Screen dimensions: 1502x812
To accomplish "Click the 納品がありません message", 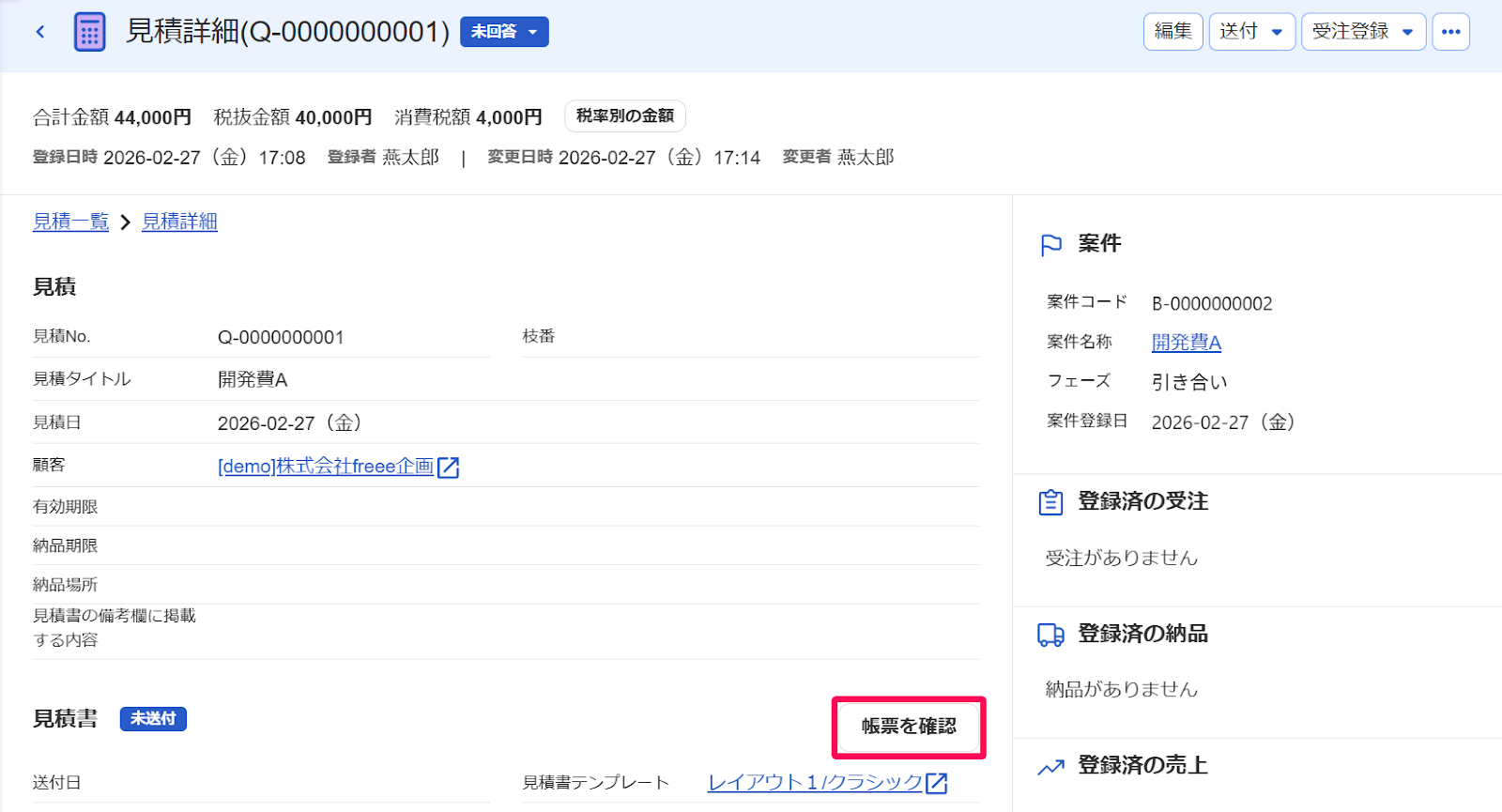I will [1122, 689].
